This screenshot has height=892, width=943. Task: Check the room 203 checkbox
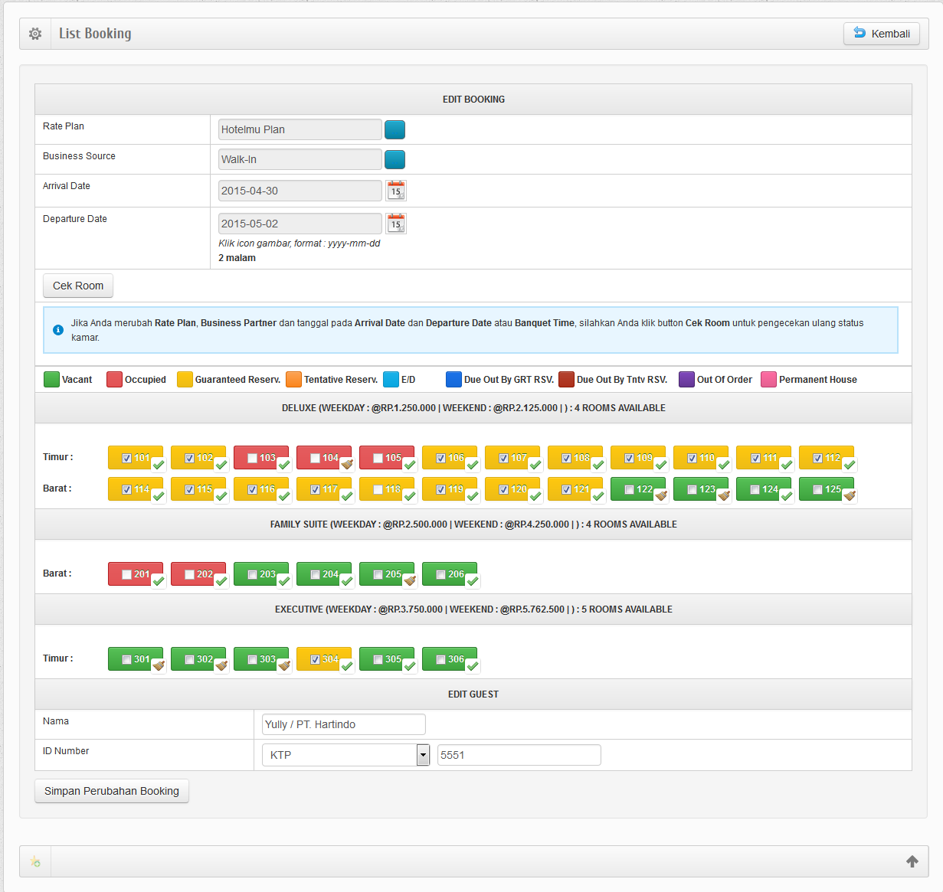(x=252, y=575)
